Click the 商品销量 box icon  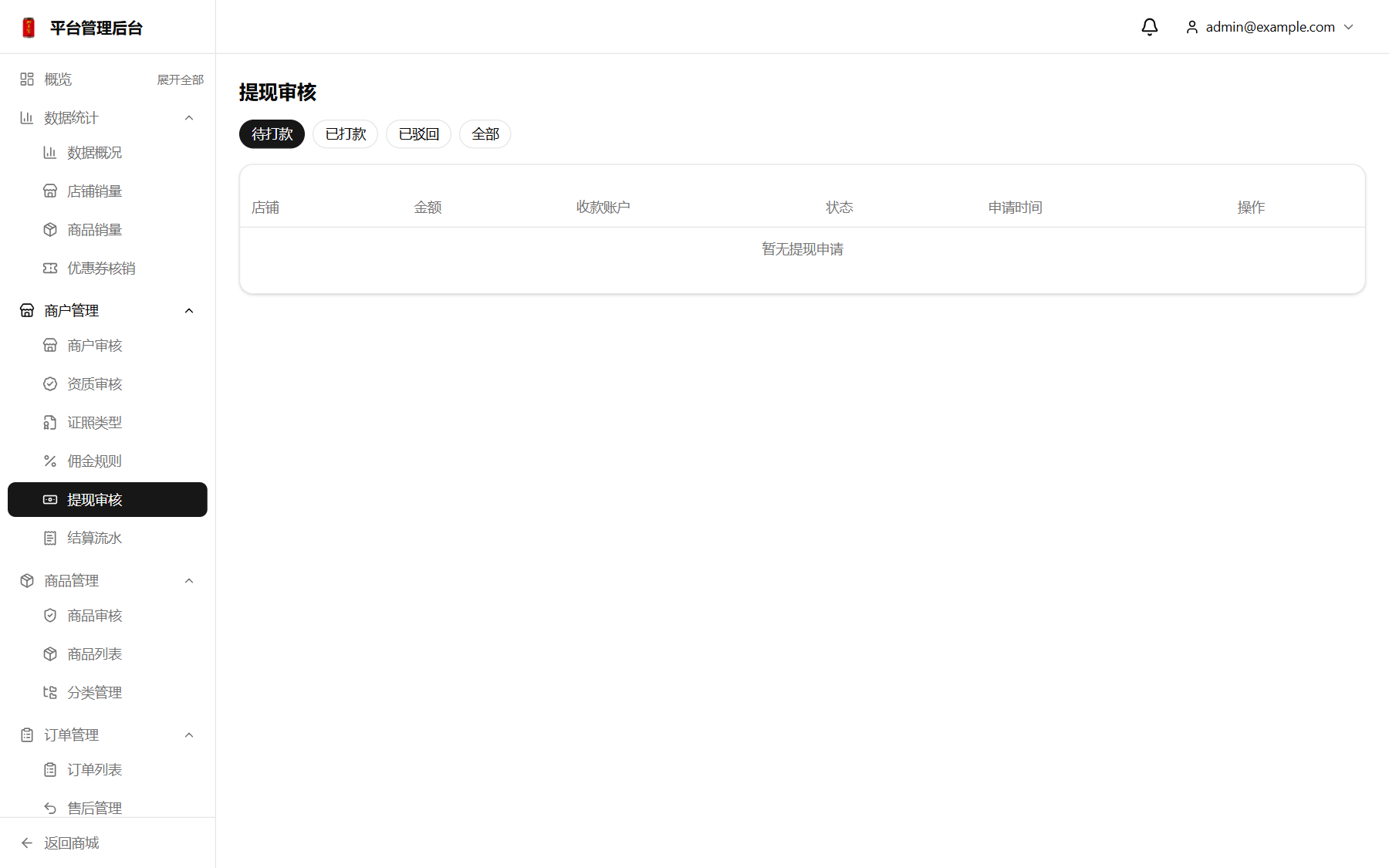pos(50,230)
